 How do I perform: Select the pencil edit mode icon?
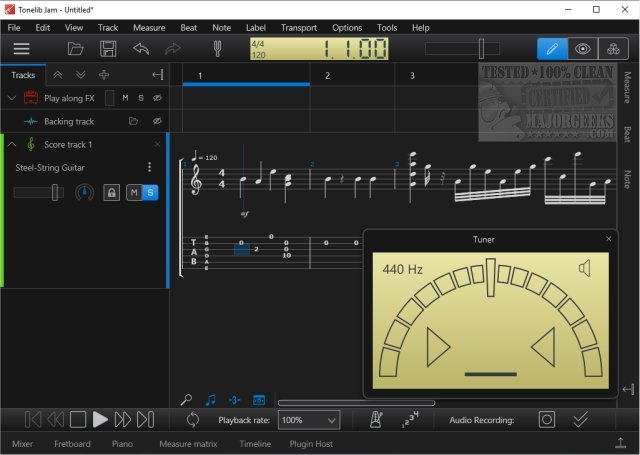[x=551, y=48]
